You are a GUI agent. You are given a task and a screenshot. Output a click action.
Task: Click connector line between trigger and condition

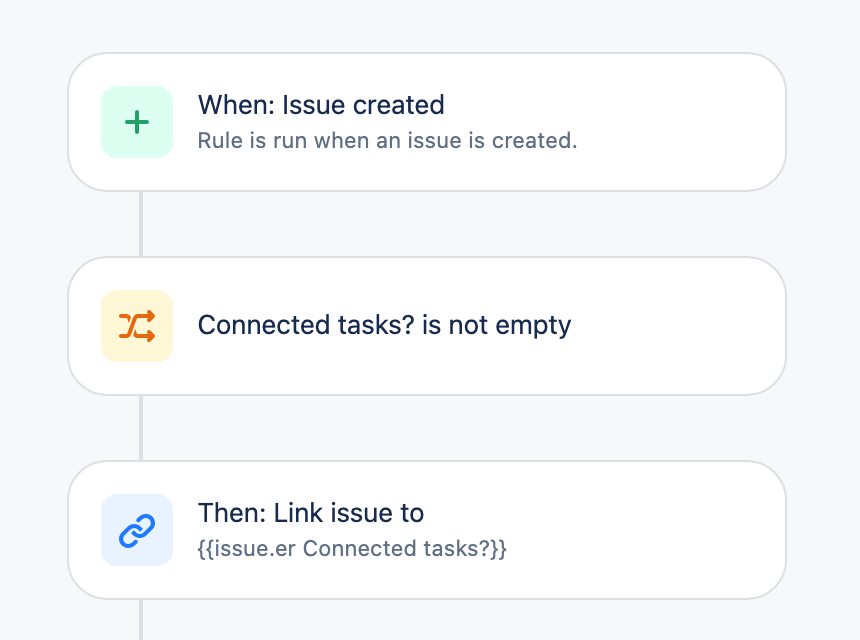141,224
